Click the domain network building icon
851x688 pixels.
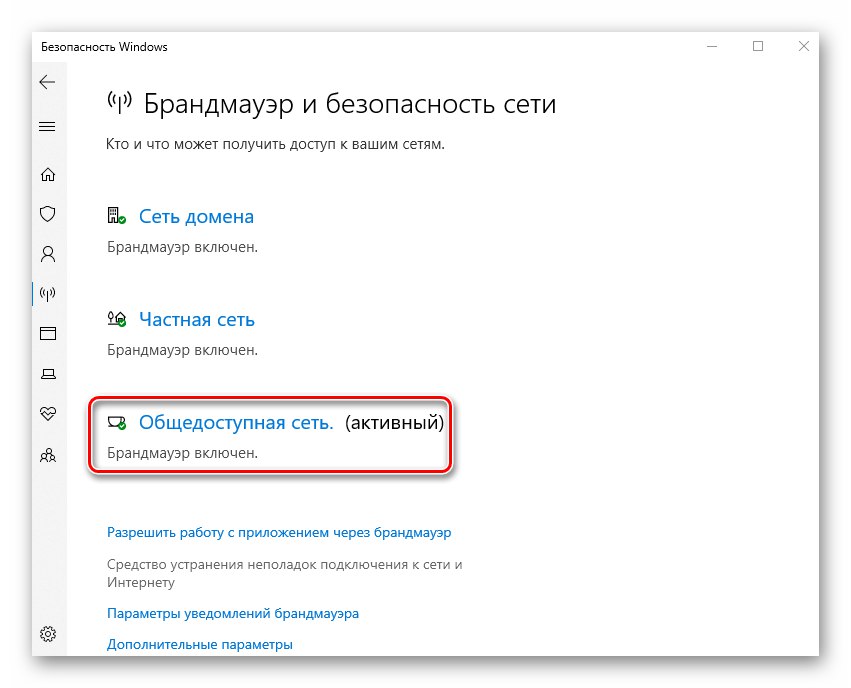coord(116,215)
